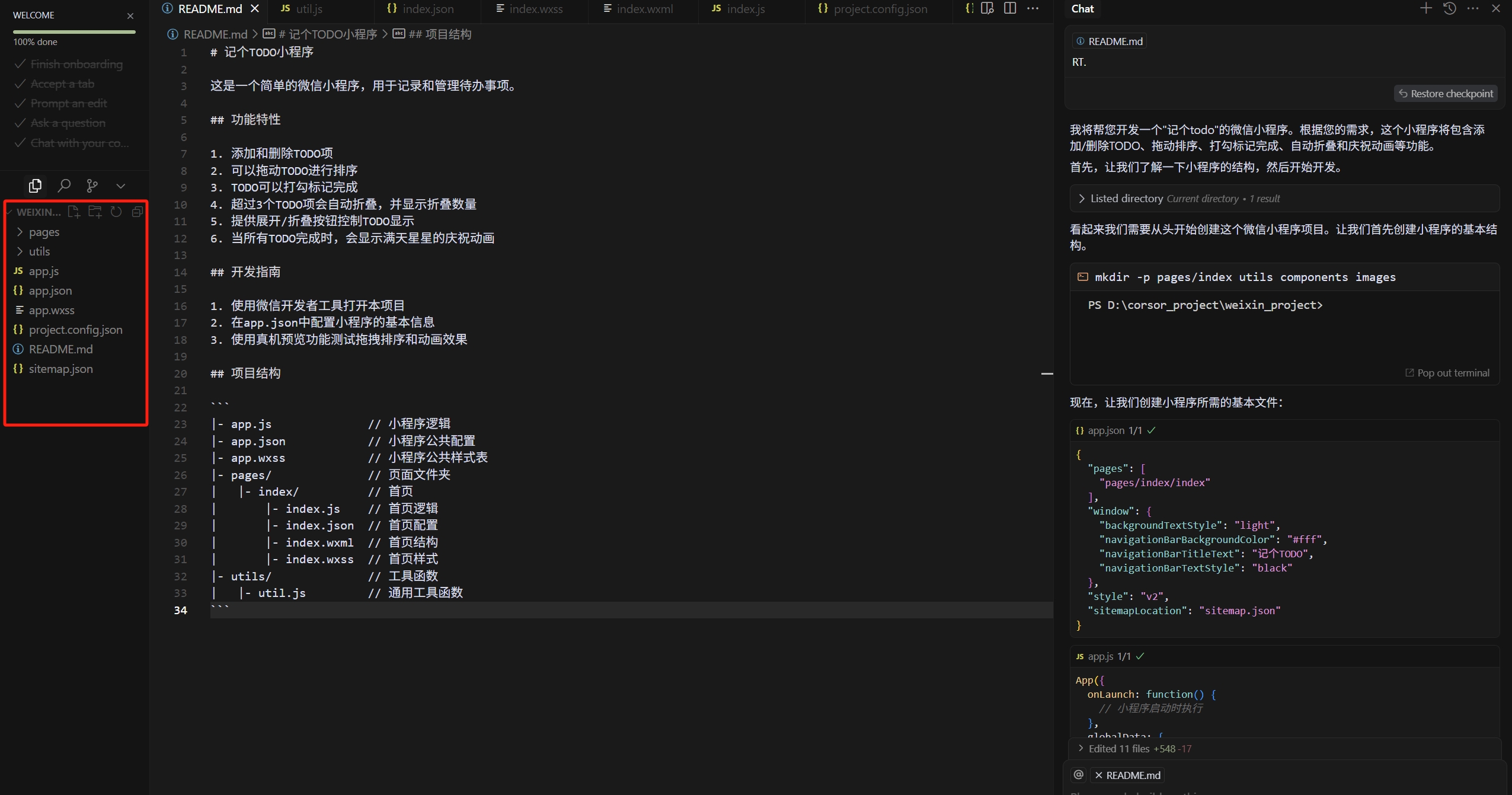Open markdown preview to the side
The width and height of the screenshot is (1512, 795).
tap(987, 8)
